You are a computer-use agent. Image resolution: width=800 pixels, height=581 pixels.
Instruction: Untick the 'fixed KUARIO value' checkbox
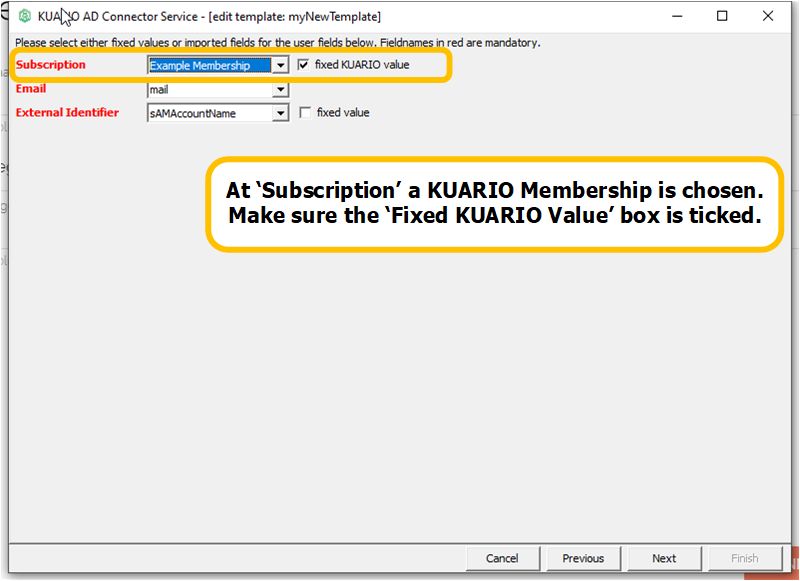[x=304, y=65]
